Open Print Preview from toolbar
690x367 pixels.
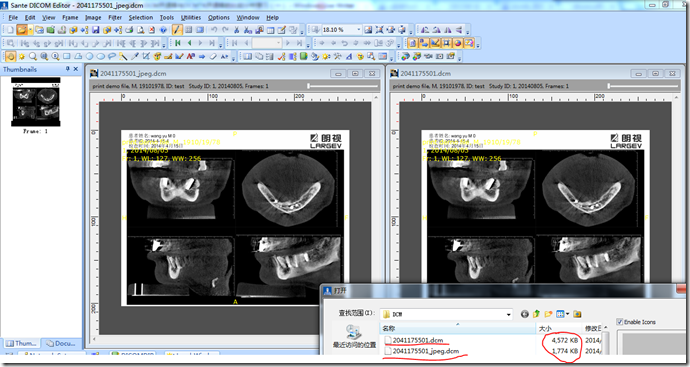(x=140, y=30)
